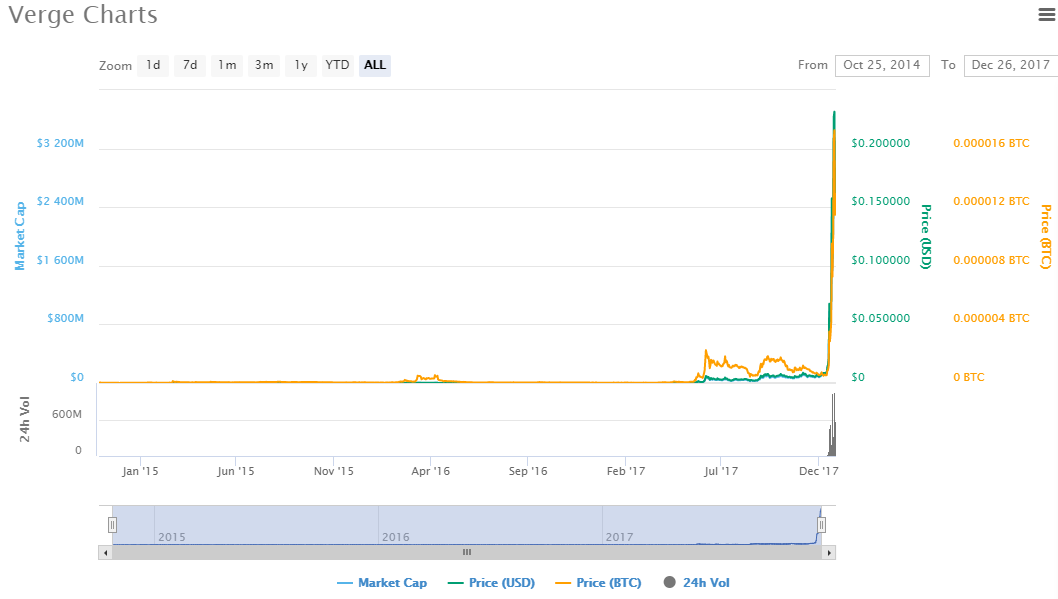Screen dimensions: 1058x599
Task: Toggle the Market Cap series in legend
Action: point(382,583)
